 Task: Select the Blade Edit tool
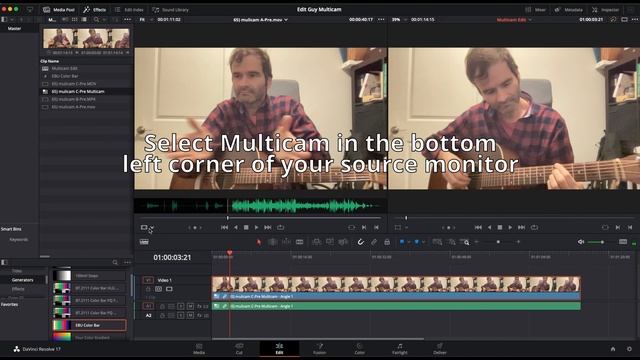300,242
